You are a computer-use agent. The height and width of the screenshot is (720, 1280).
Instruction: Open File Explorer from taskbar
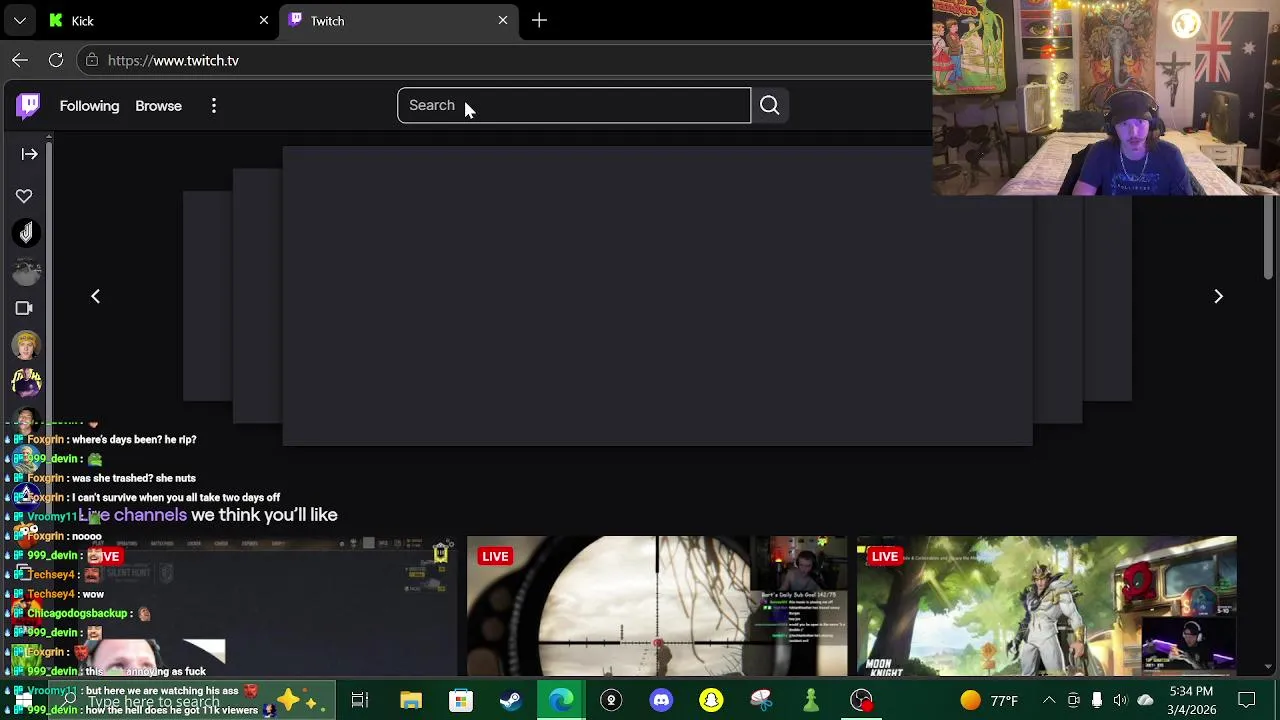click(x=411, y=700)
